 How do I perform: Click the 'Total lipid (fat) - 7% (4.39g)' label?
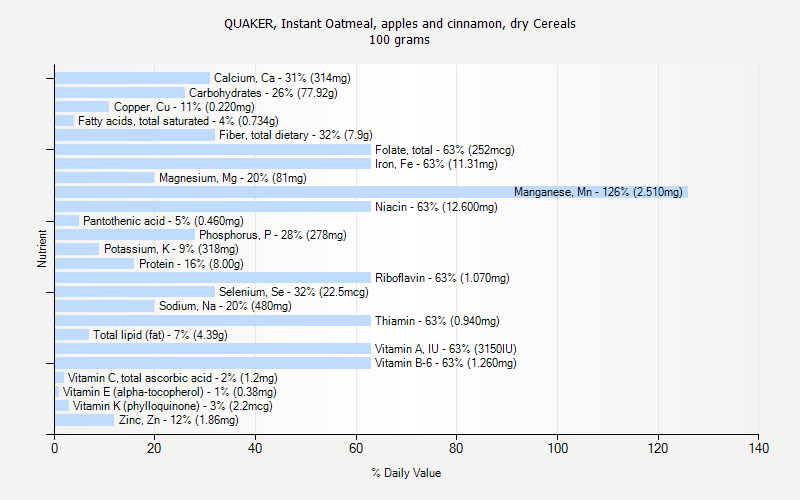click(160, 335)
